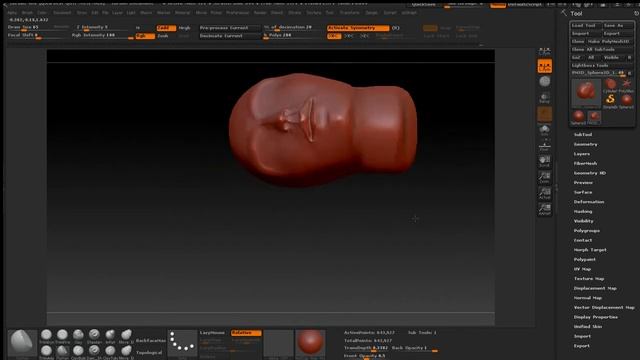Select the SimpleBrush S tool thumbnail

click(x=610, y=101)
